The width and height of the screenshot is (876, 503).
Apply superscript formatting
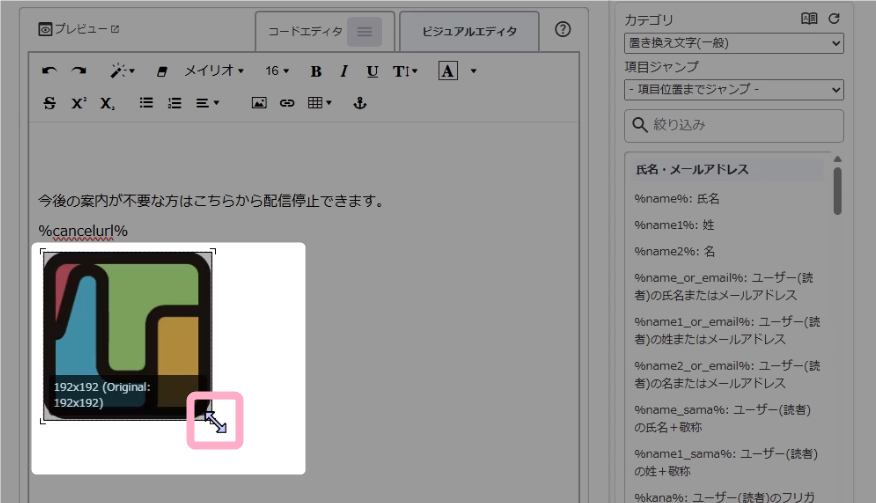(79, 103)
